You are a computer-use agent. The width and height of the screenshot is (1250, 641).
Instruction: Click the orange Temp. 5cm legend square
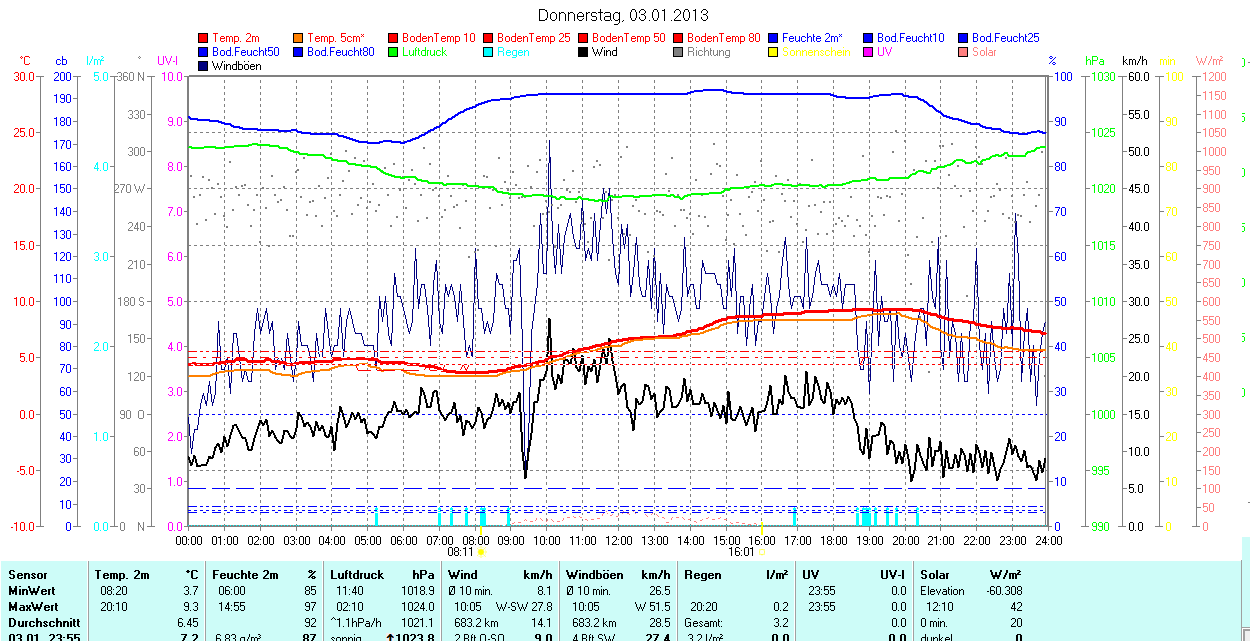(299, 38)
